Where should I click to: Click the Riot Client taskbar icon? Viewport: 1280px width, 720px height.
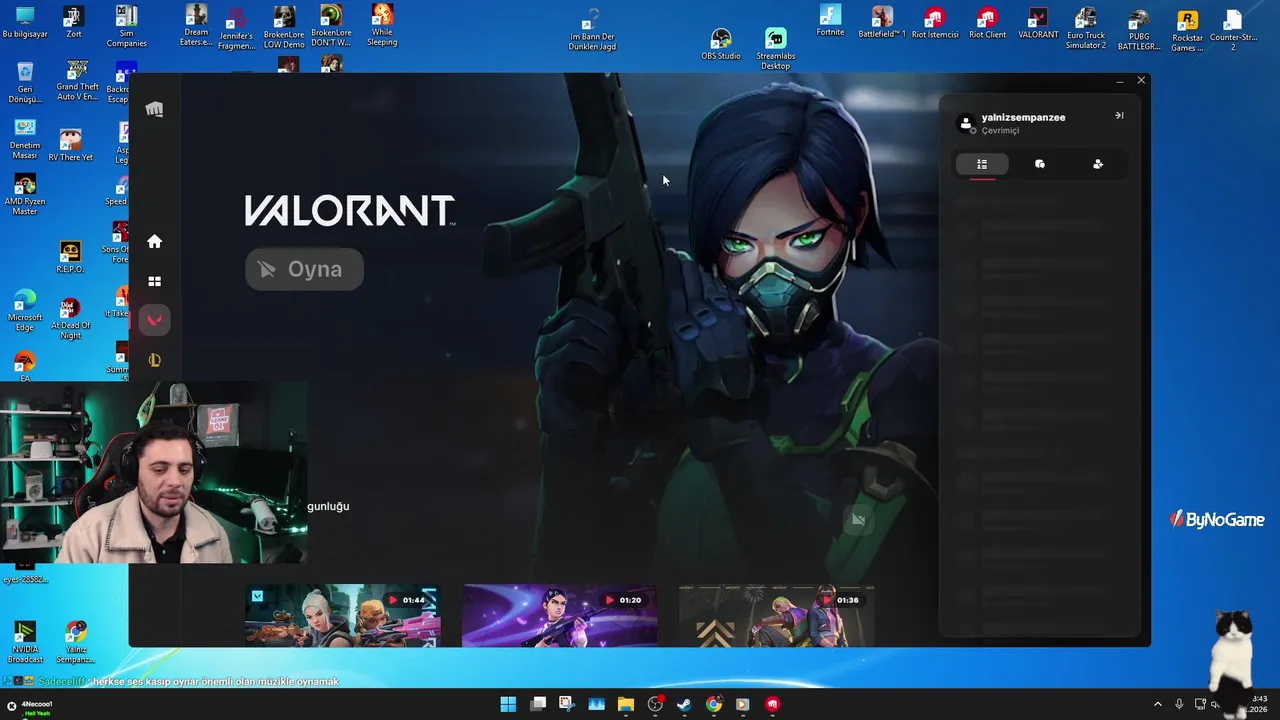tap(772, 704)
